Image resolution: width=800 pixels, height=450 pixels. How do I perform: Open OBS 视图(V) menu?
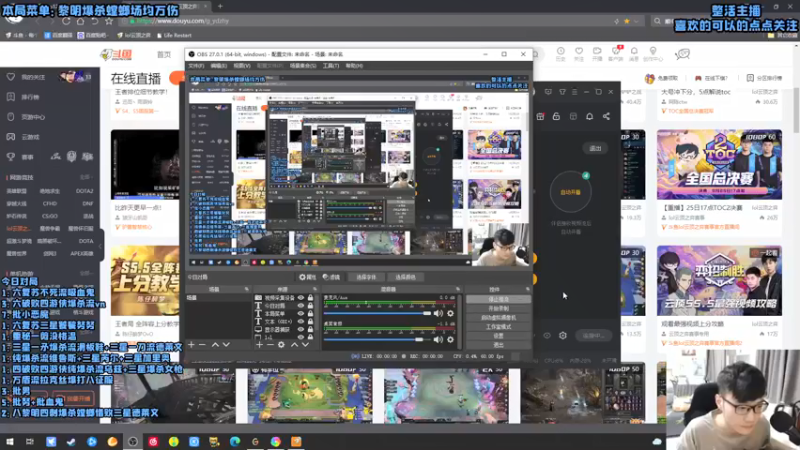point(242,66)
